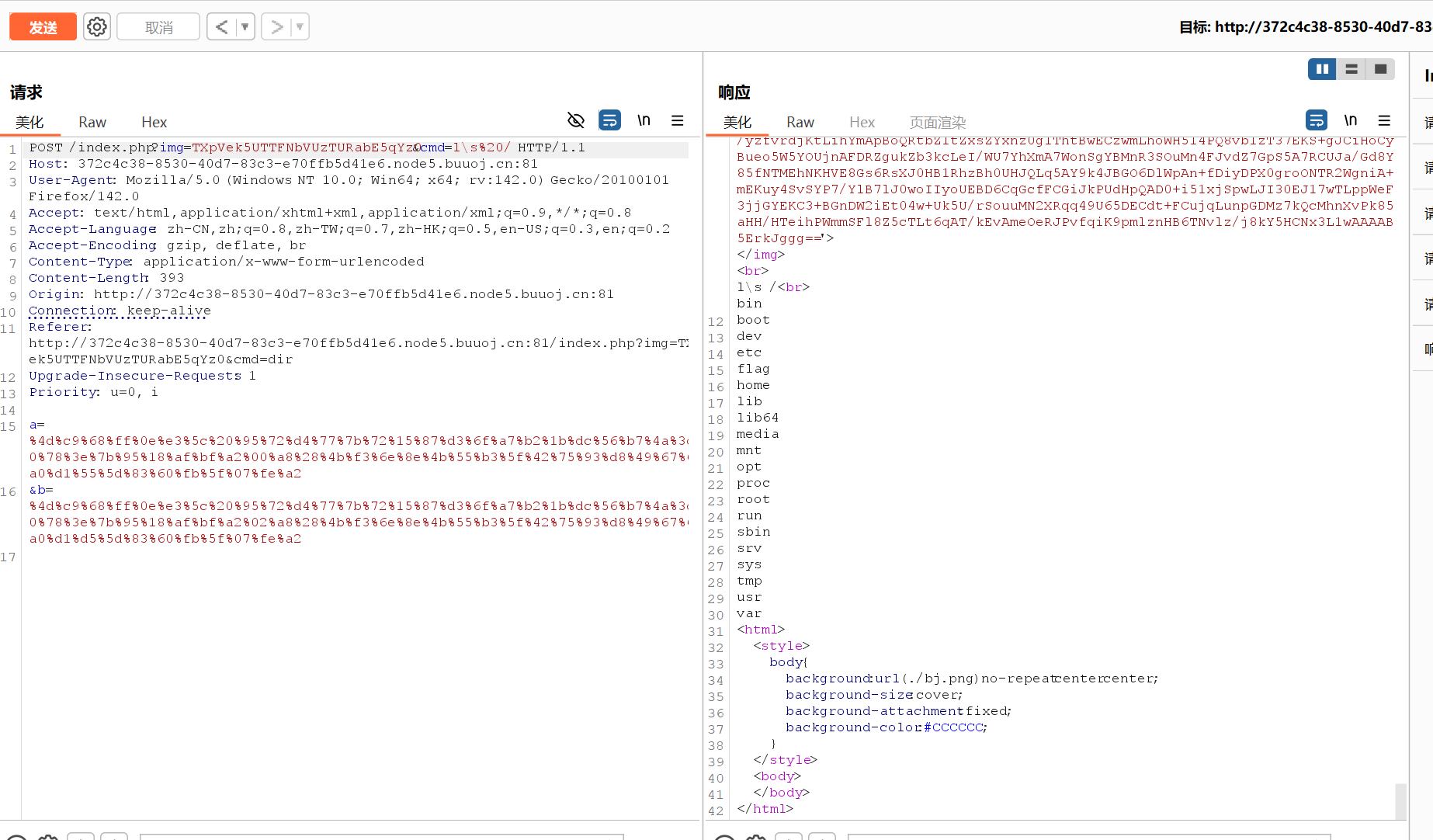The height and width of the screenshot is (840, 1433).
Task: Click the Host header line
Action: point(283,164)
